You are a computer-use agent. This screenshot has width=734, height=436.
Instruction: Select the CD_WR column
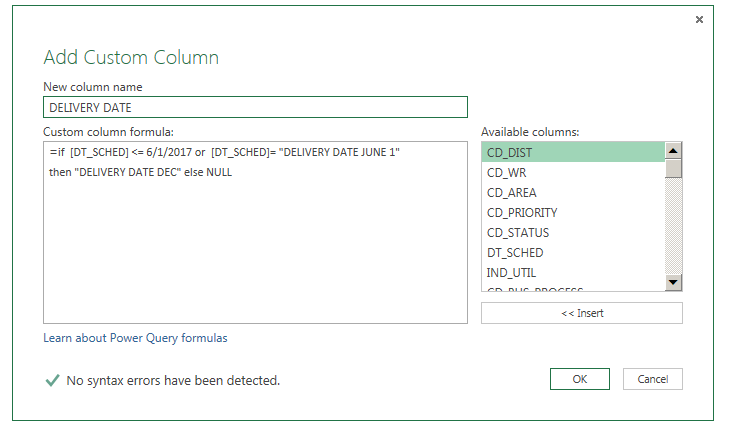pos(573,173)
